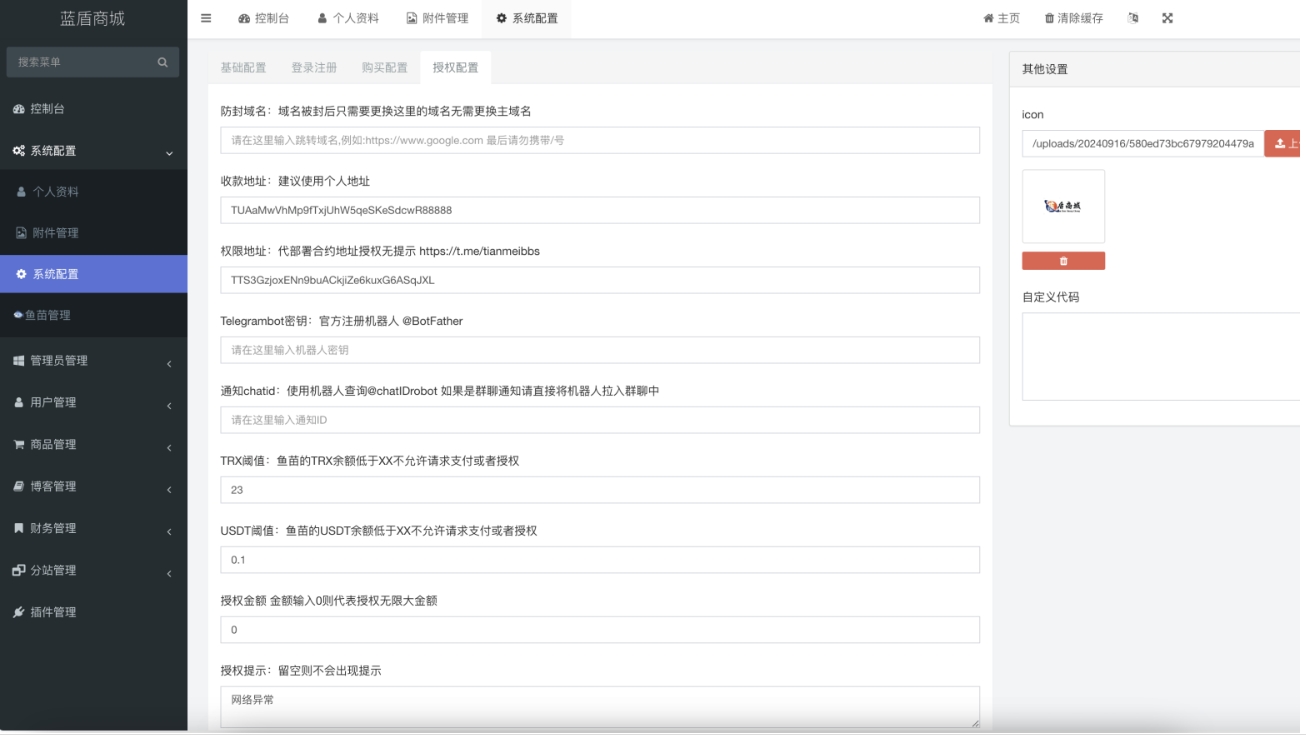This screenshot has width=1306, height=735.
Task: Switch to the 基础配置 tab
Action: (243, 68)
